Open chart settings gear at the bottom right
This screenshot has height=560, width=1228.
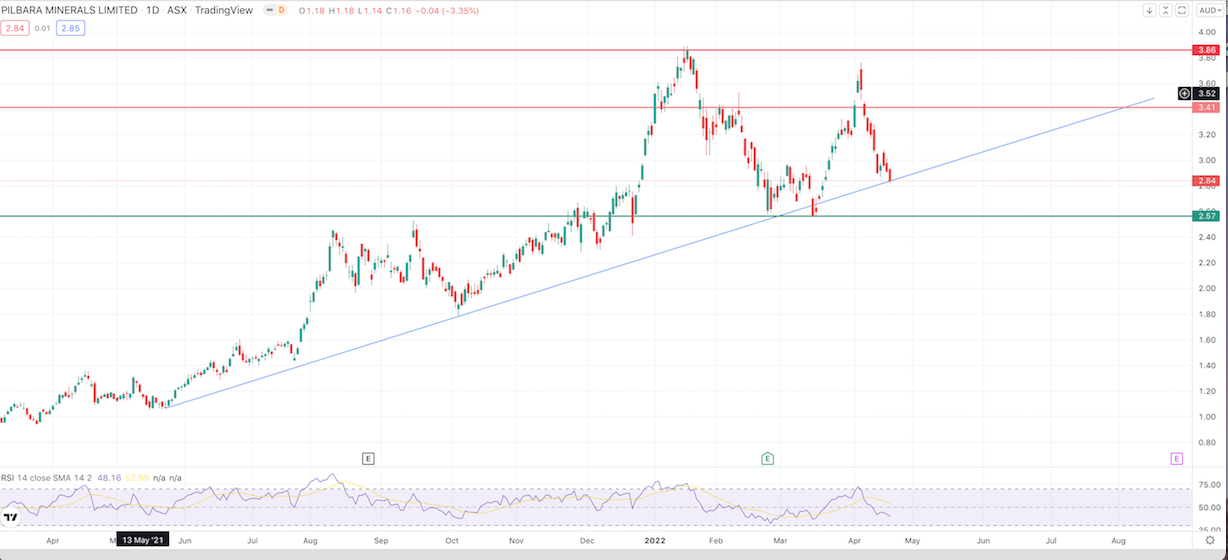pyautogui.click(x=1209, y=540)
